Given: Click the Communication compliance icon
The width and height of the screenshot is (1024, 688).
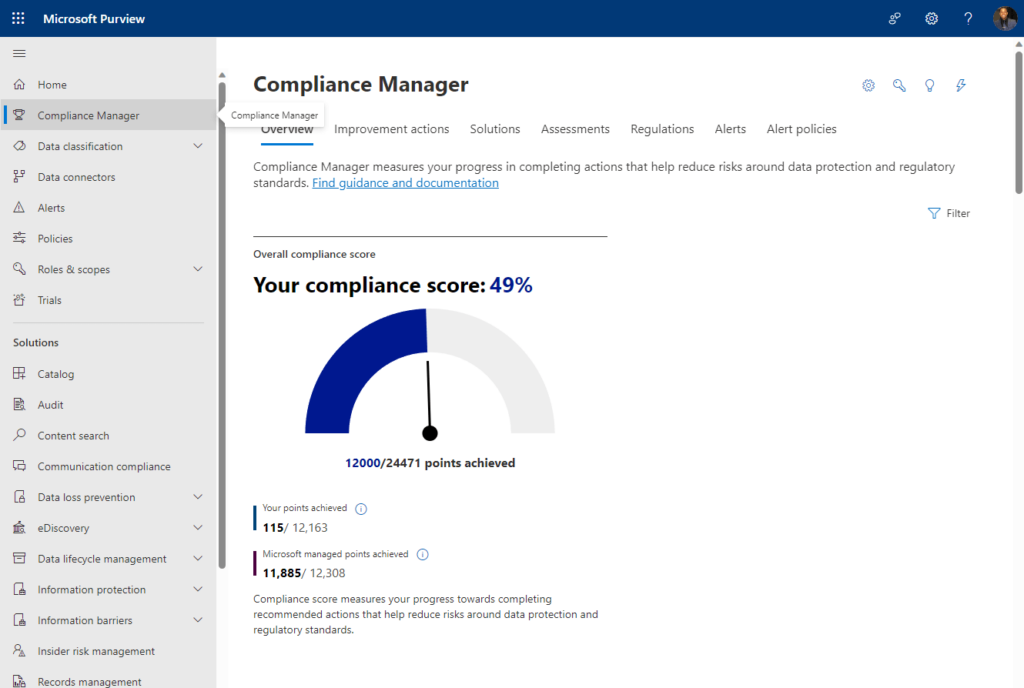Looking at the screenshot, I should click(x=20, y=466).
